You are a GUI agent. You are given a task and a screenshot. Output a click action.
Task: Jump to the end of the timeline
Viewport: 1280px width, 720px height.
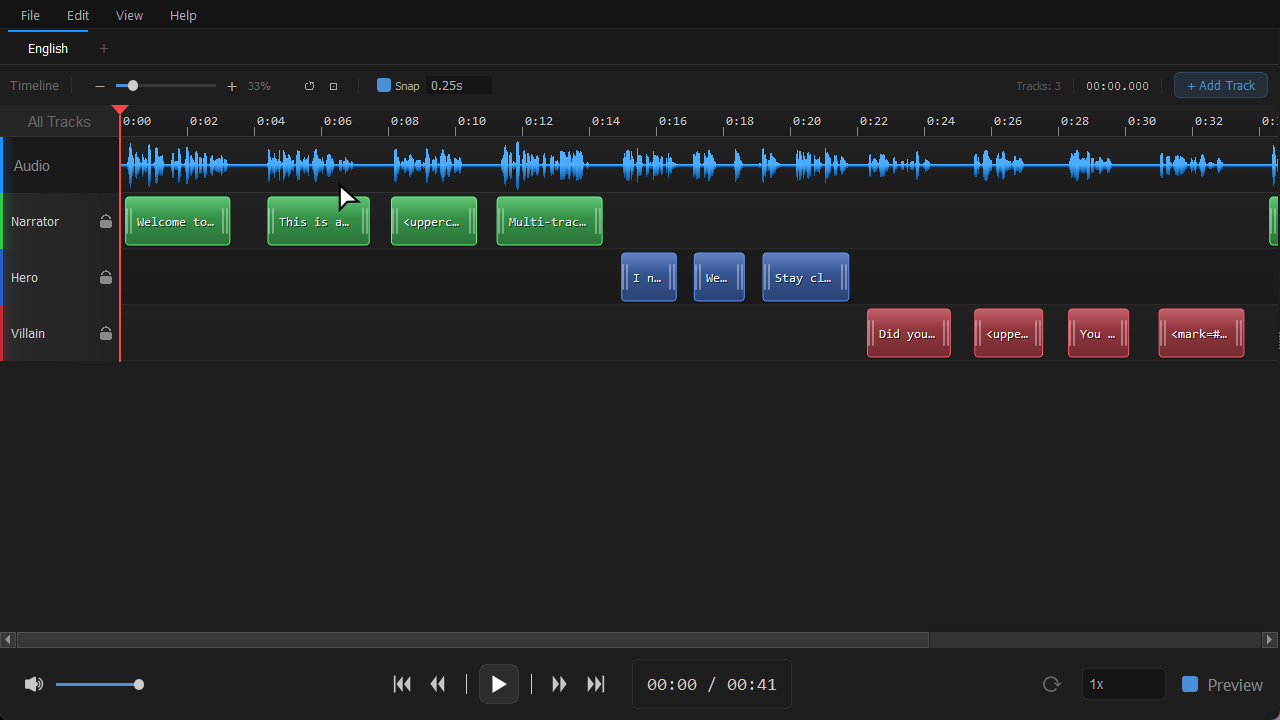(x=596, y=684)
